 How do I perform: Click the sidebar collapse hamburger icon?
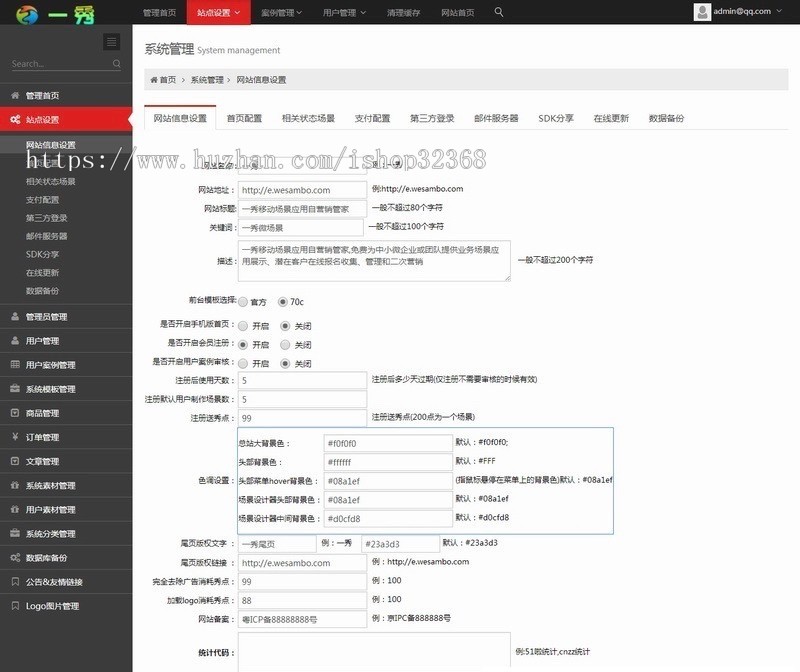(x=111, y=41)
